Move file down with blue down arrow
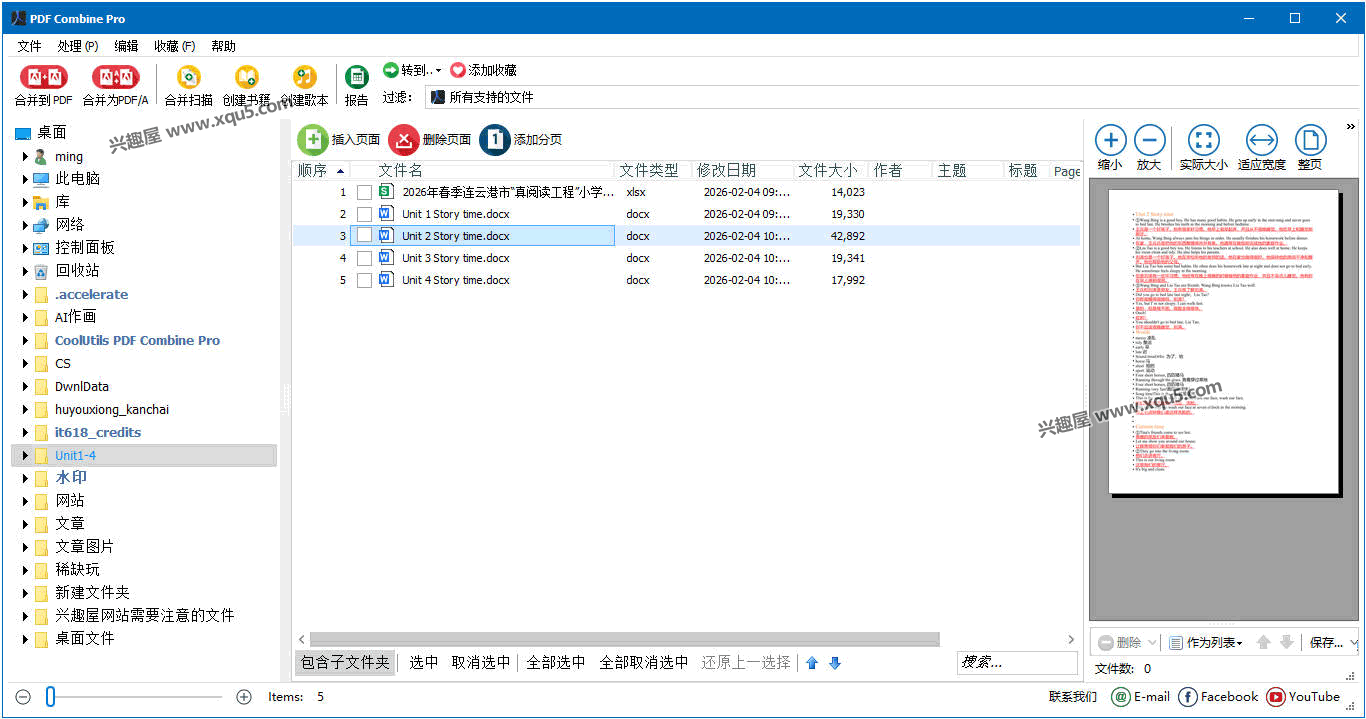 pyautogui.click(x=835, y=662)
